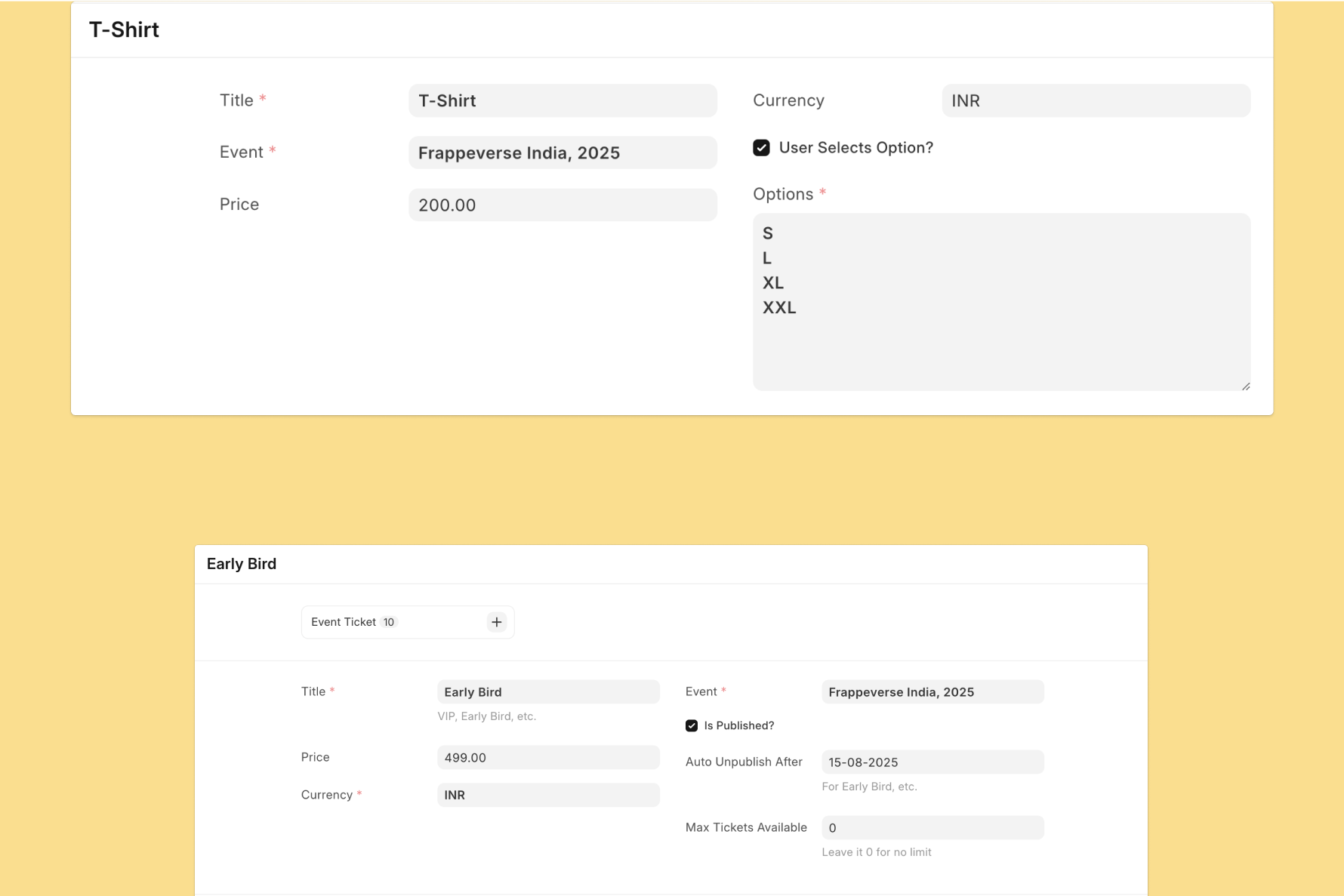Edit the Price field showing 499.00

click(x=548, y=757)
